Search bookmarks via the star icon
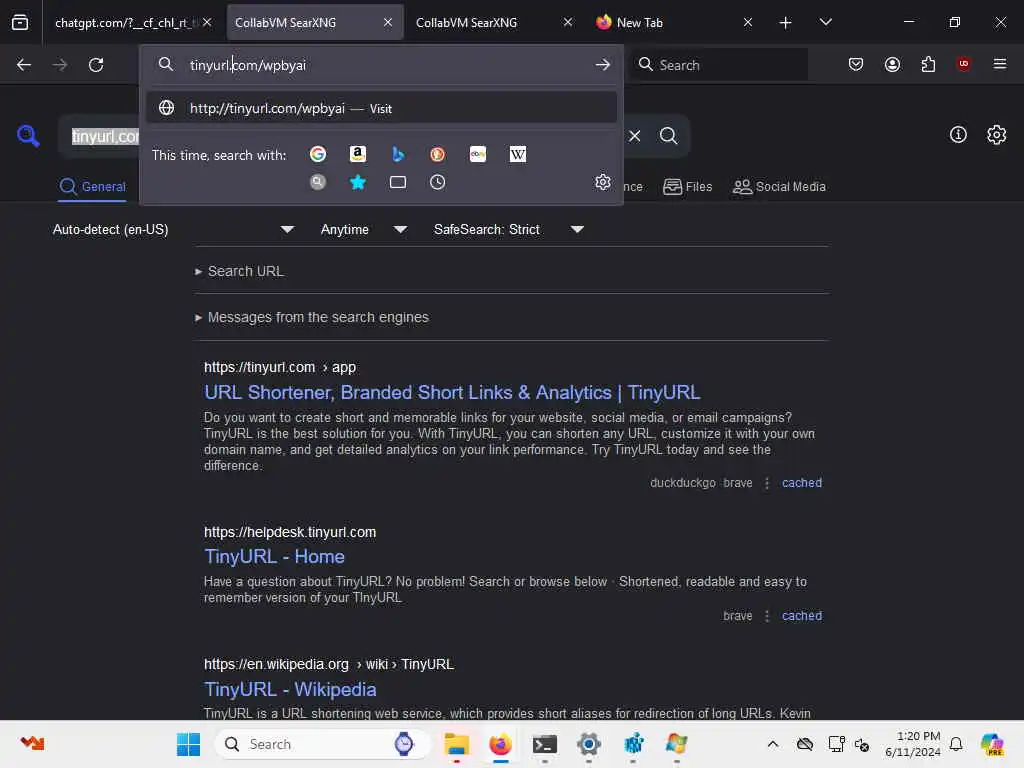This screenshot has width=1024, height=768. [x=357, y=182]
